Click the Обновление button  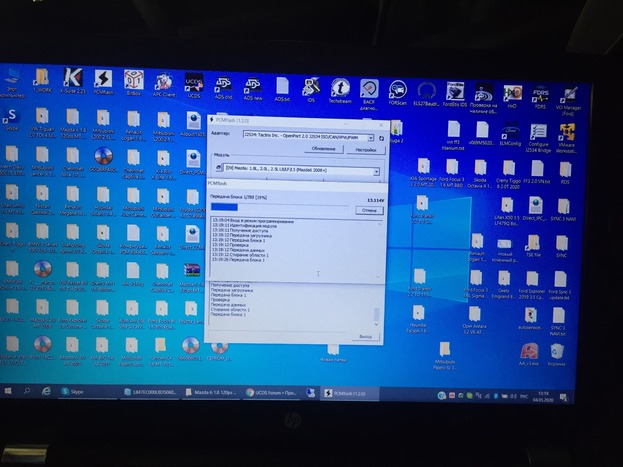[x=323, y=148]
